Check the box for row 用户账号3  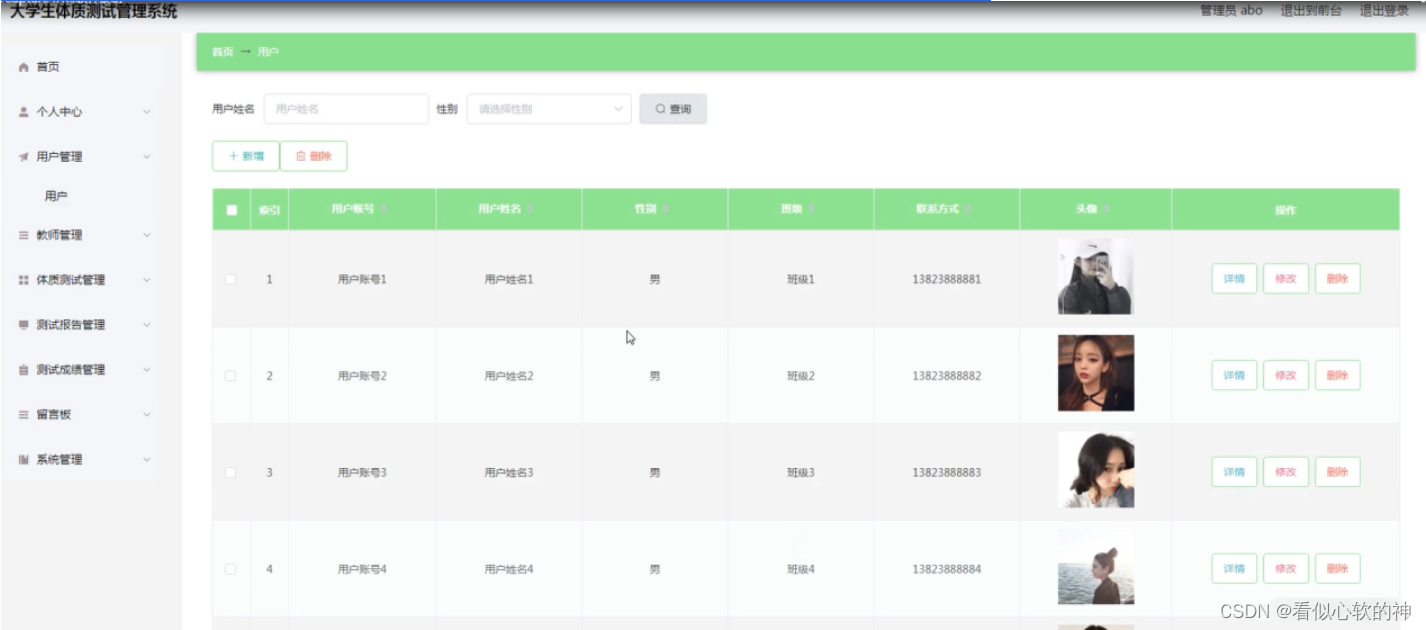(231, 472)
